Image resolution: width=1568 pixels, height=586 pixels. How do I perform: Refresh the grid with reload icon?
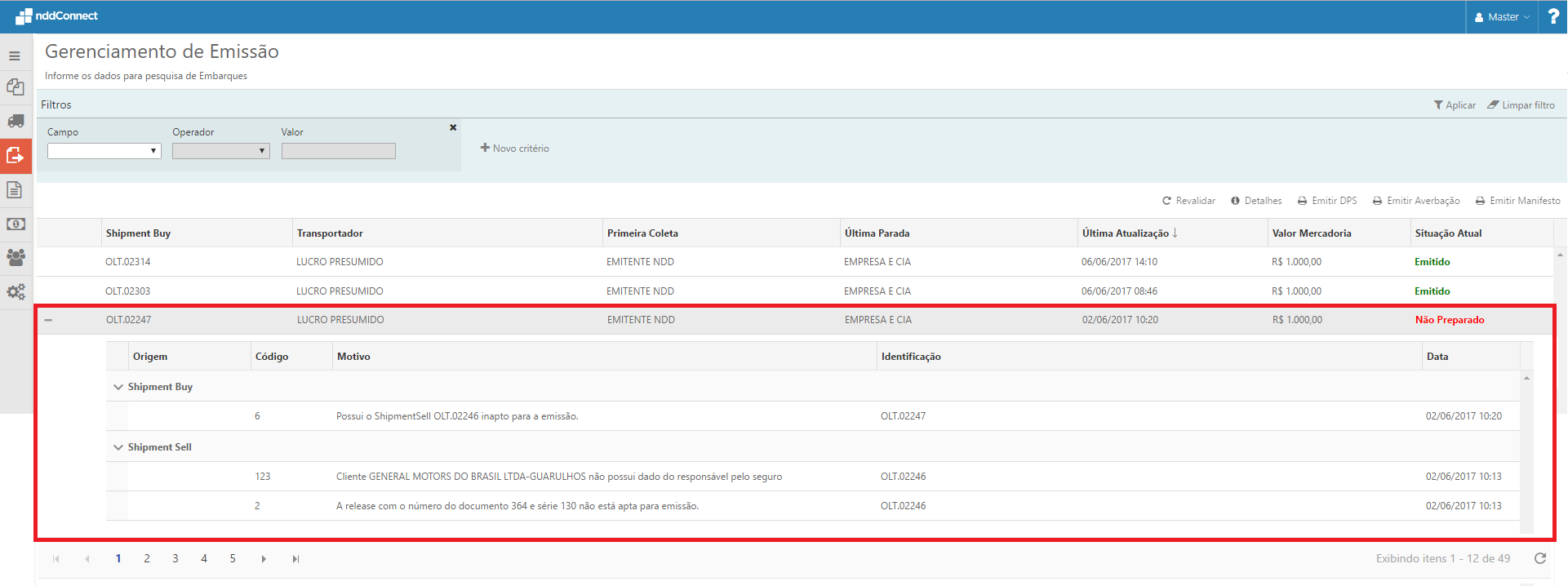(x=1539, y=558)
